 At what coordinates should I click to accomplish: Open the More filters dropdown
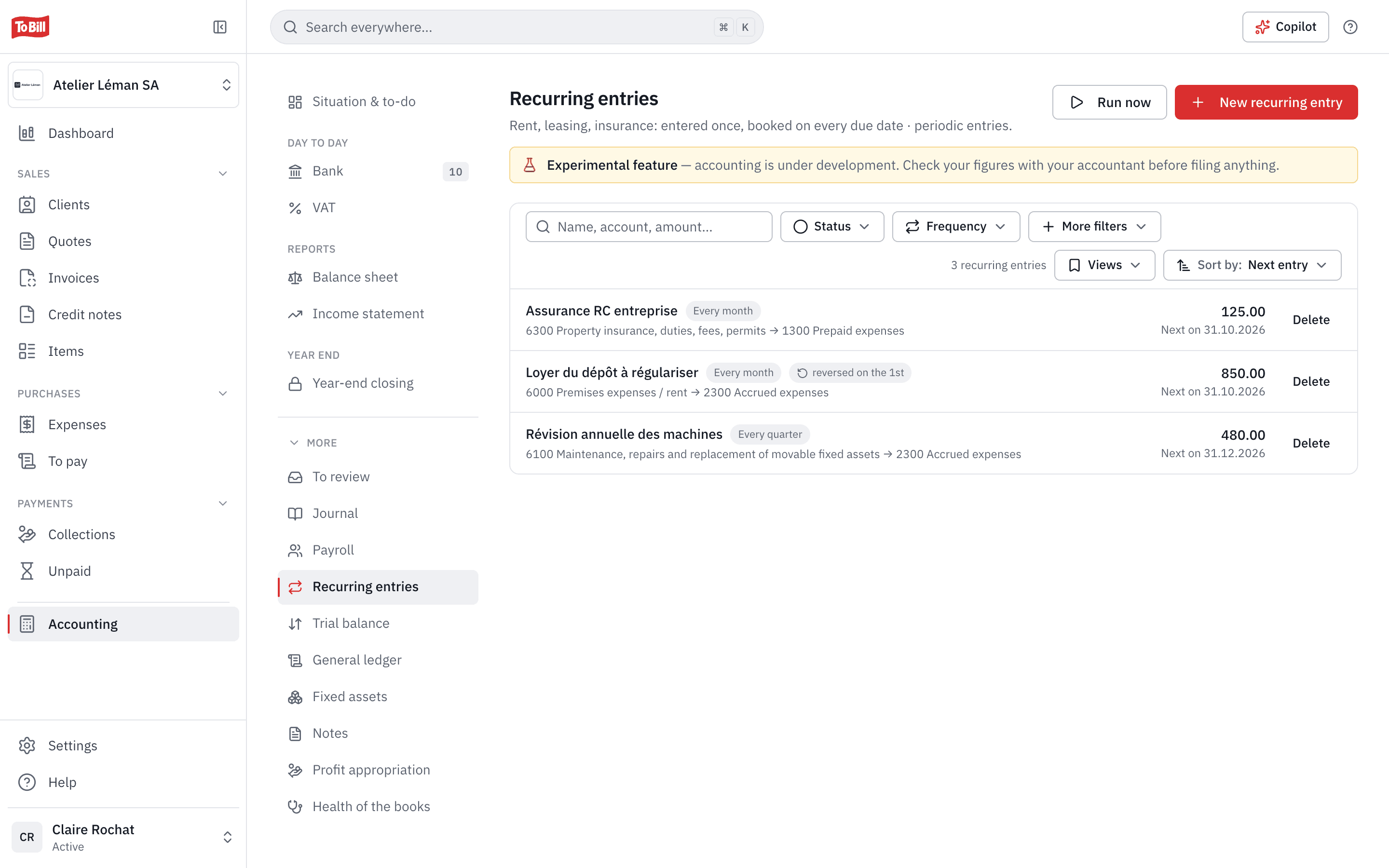1094,226
